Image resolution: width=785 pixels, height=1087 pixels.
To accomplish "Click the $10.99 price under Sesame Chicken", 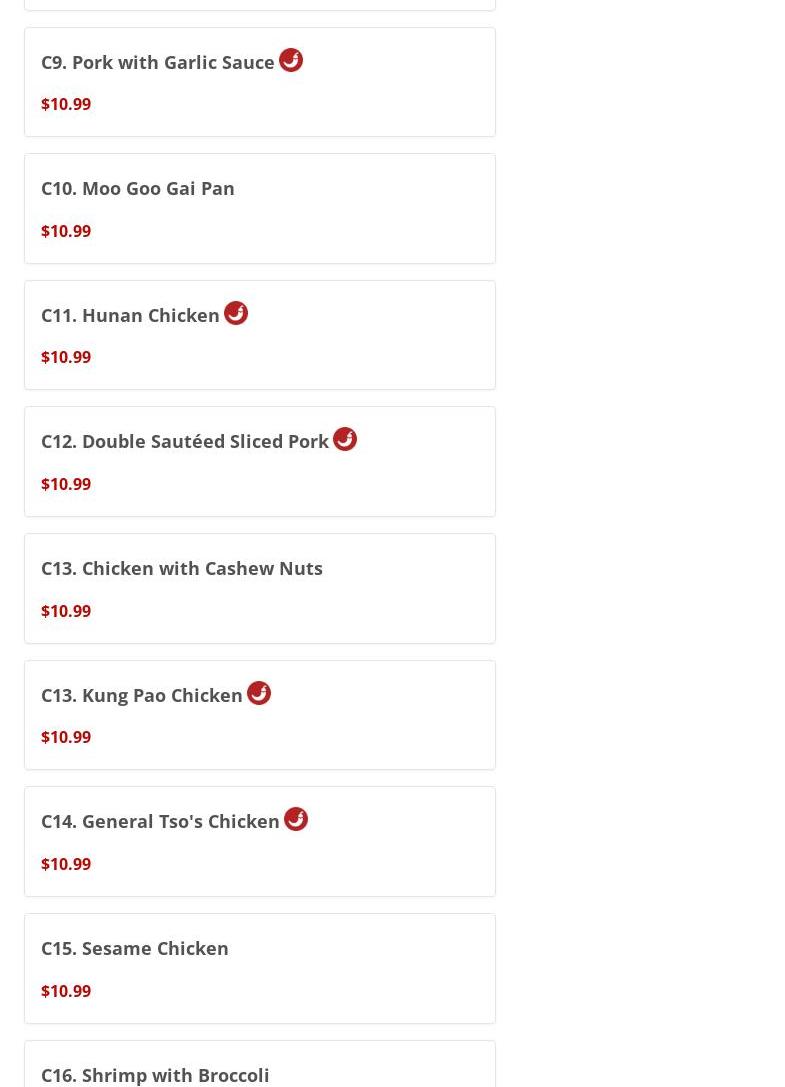I will pos(66,991).
